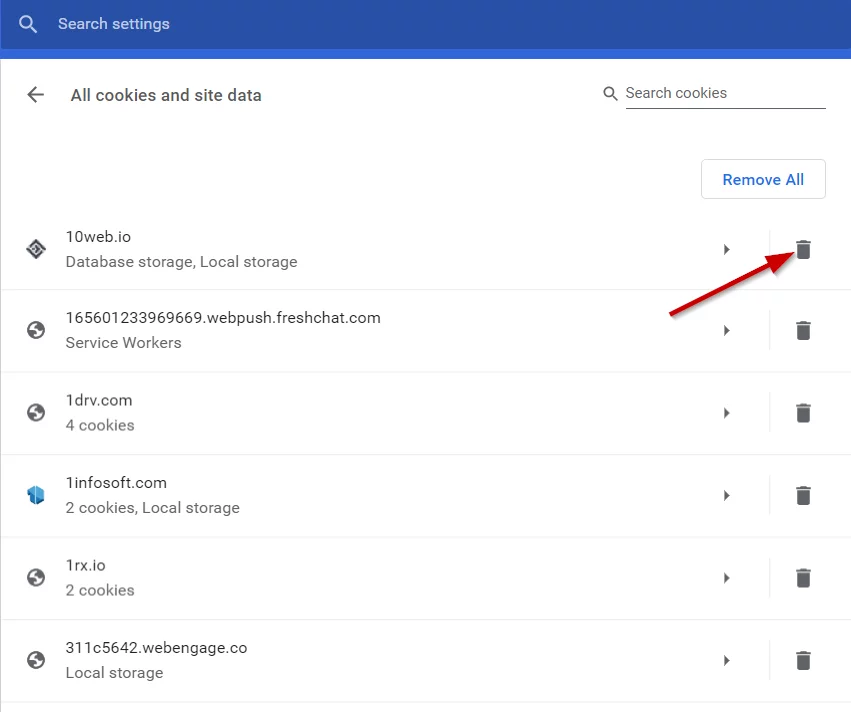Delete 311c5642.webengage.co data with trash icon
The height and width of the screenshot is (712, 851).
click(803, 660)
